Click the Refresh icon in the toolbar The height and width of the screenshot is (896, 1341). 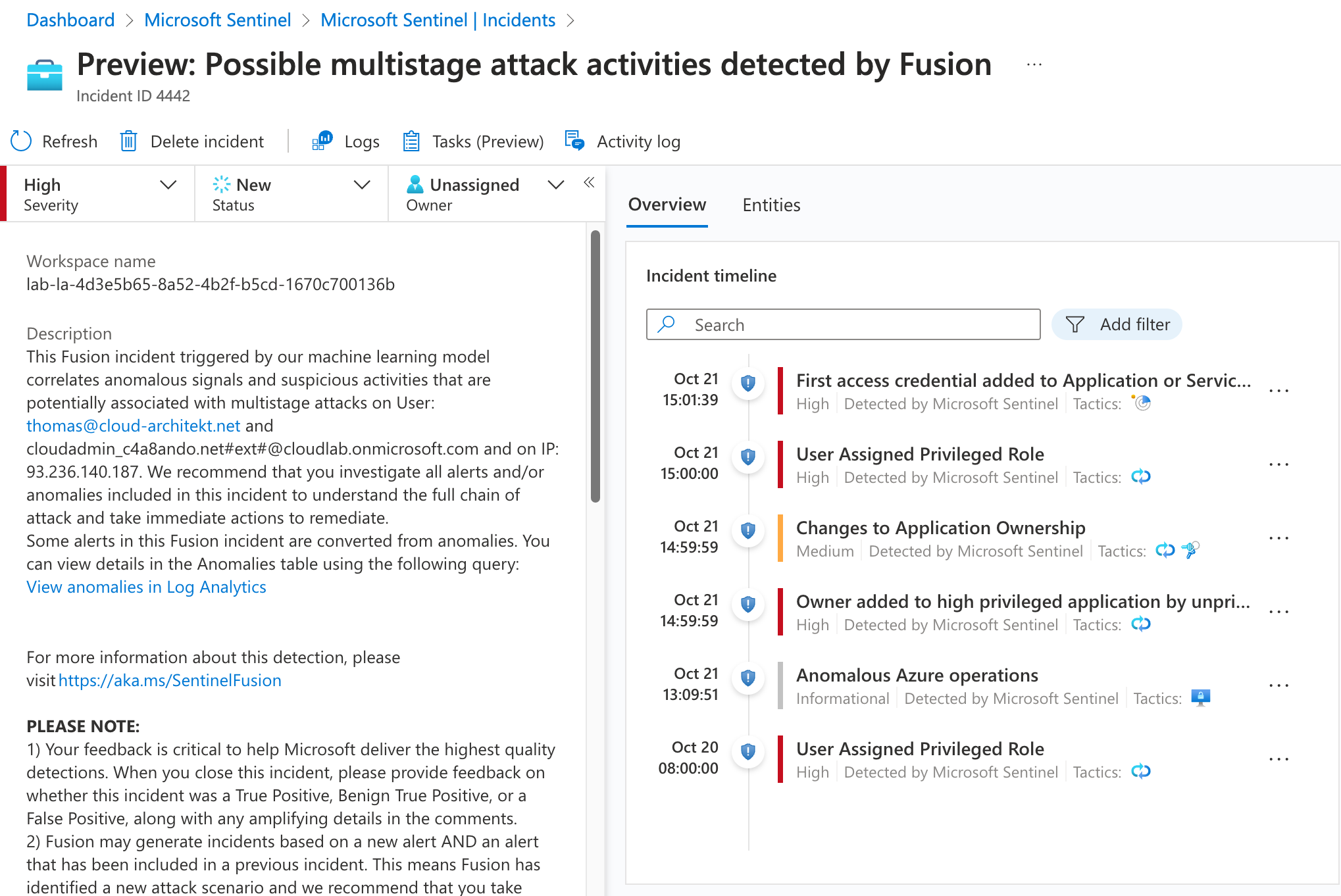(x=21, y=141)
